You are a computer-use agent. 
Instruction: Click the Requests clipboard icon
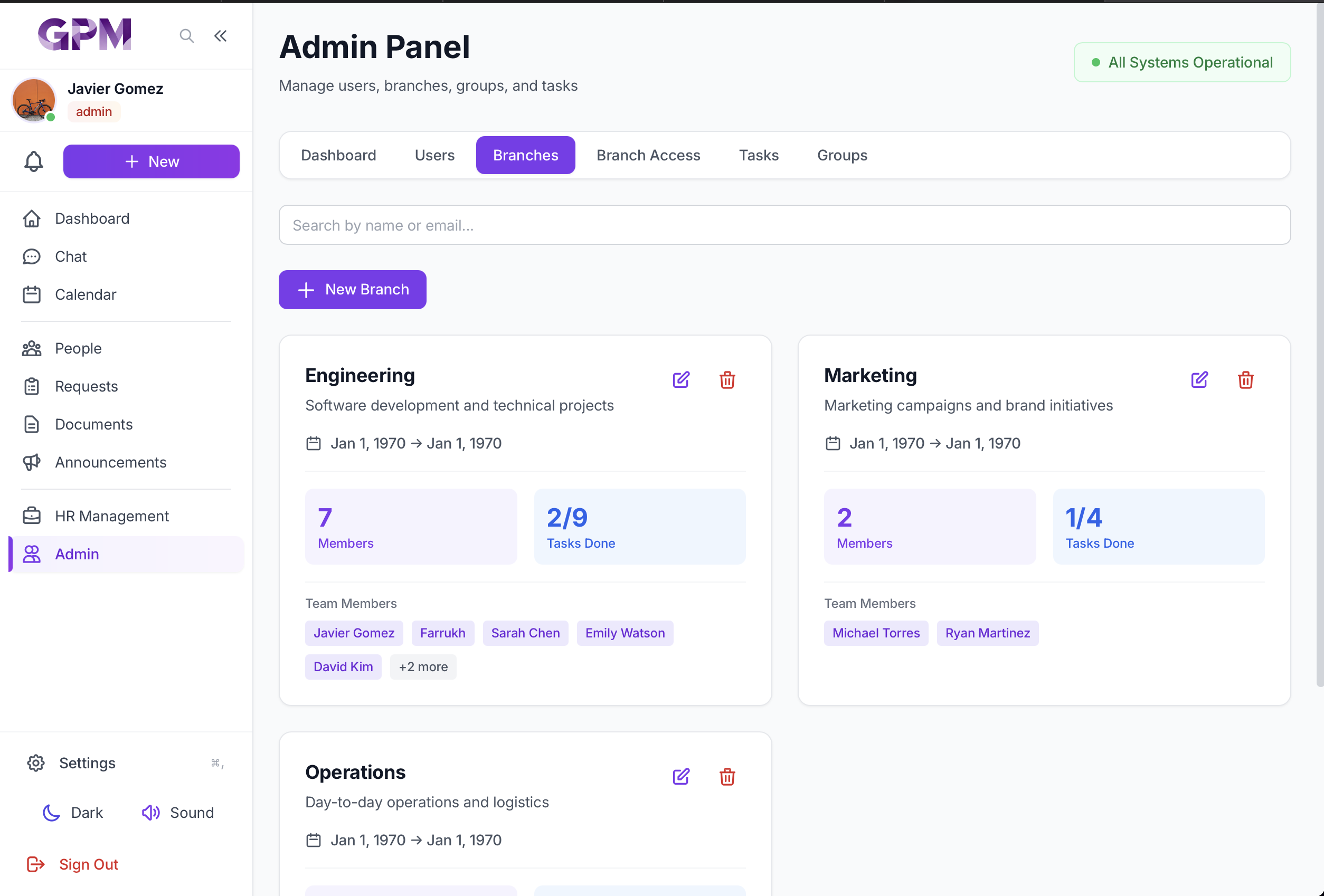[x=32, y=386]
